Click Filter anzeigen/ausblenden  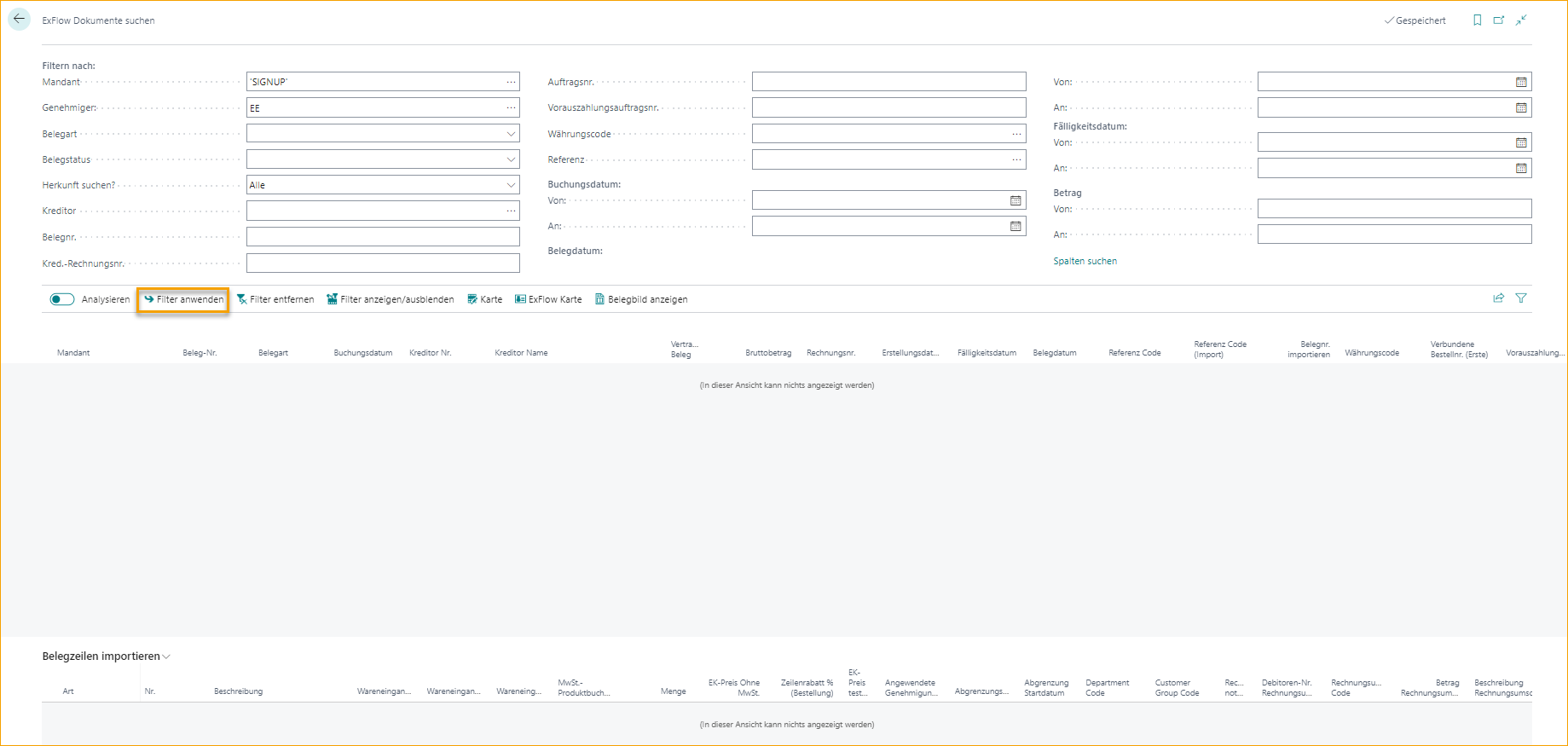coord(391,299)
